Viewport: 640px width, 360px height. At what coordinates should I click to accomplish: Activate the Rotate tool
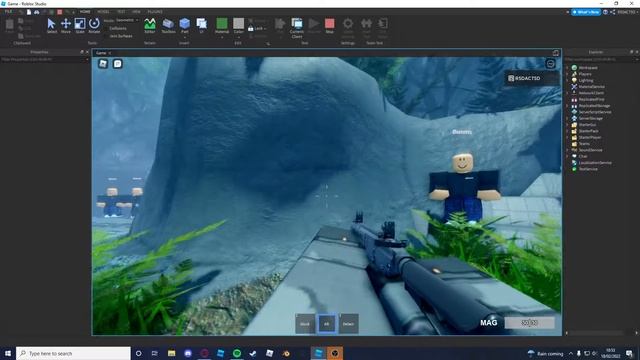tap(94, 25)
